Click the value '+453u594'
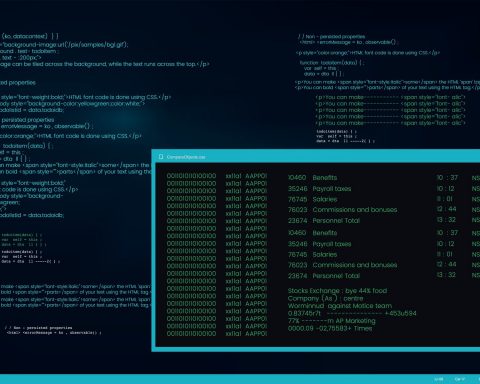The width and height of the screenshot is (480, 384). tap(400, 313)
